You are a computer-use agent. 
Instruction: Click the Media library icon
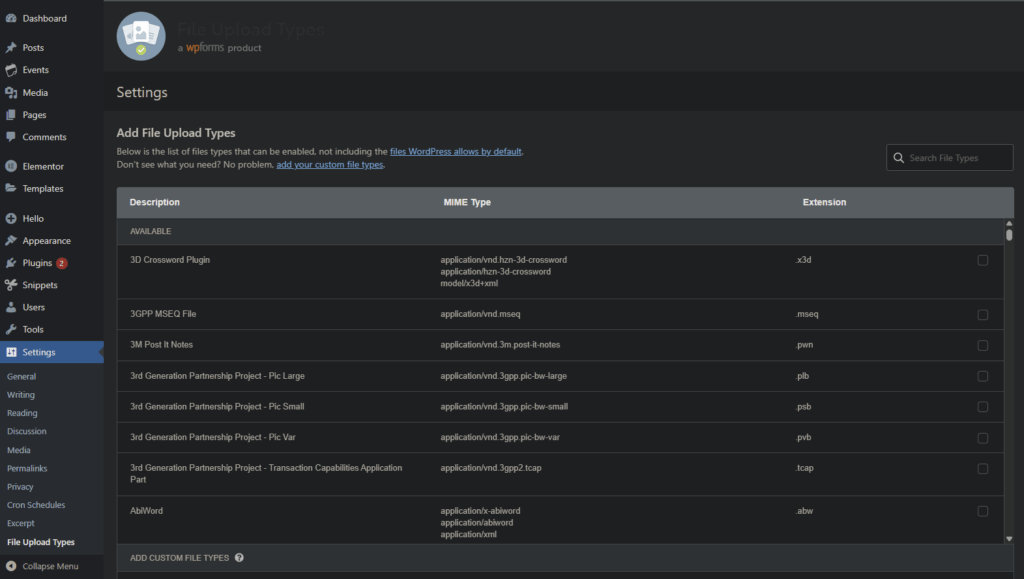(x=11, y=93)
